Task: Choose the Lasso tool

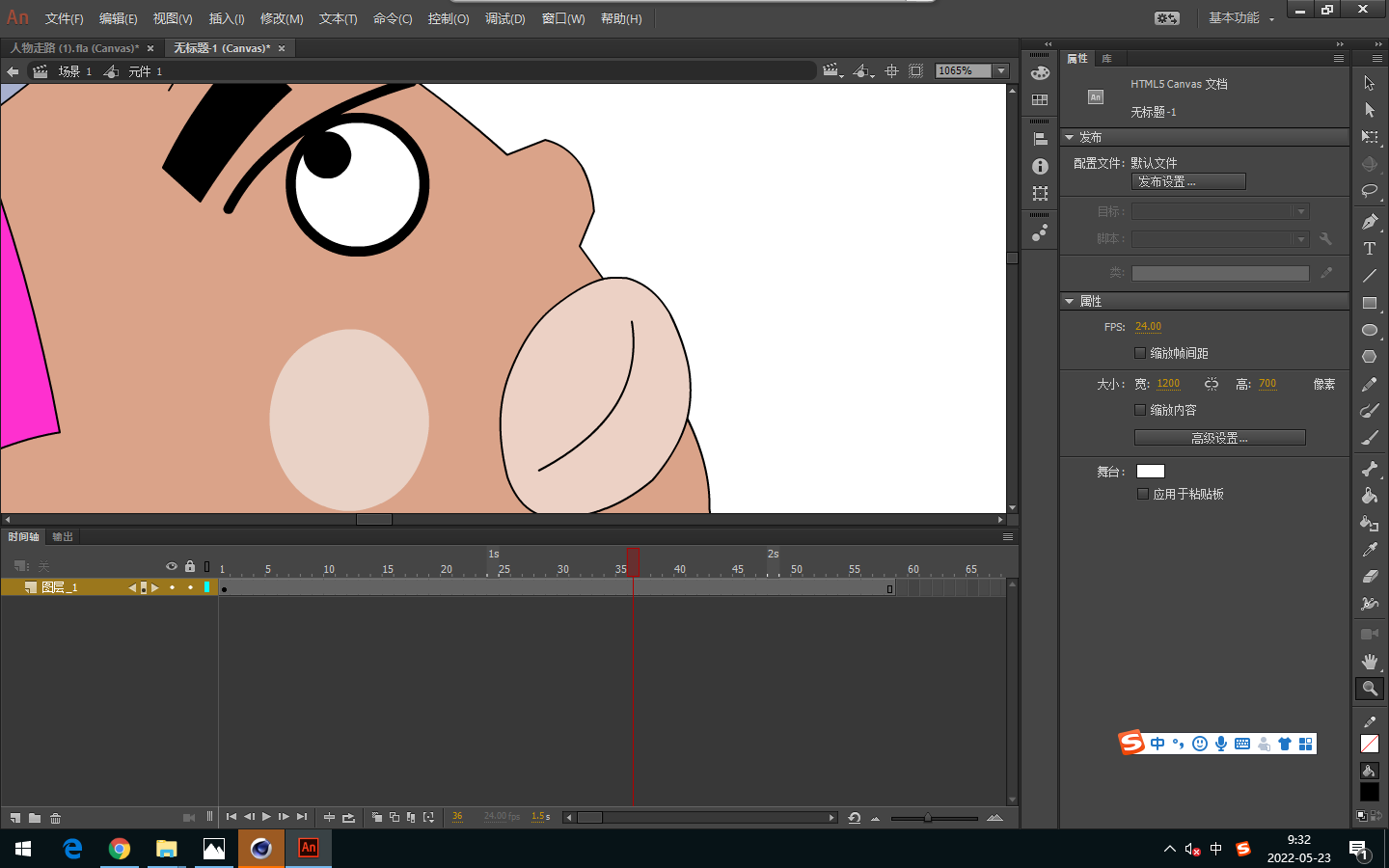Action: coord(1369,191)
